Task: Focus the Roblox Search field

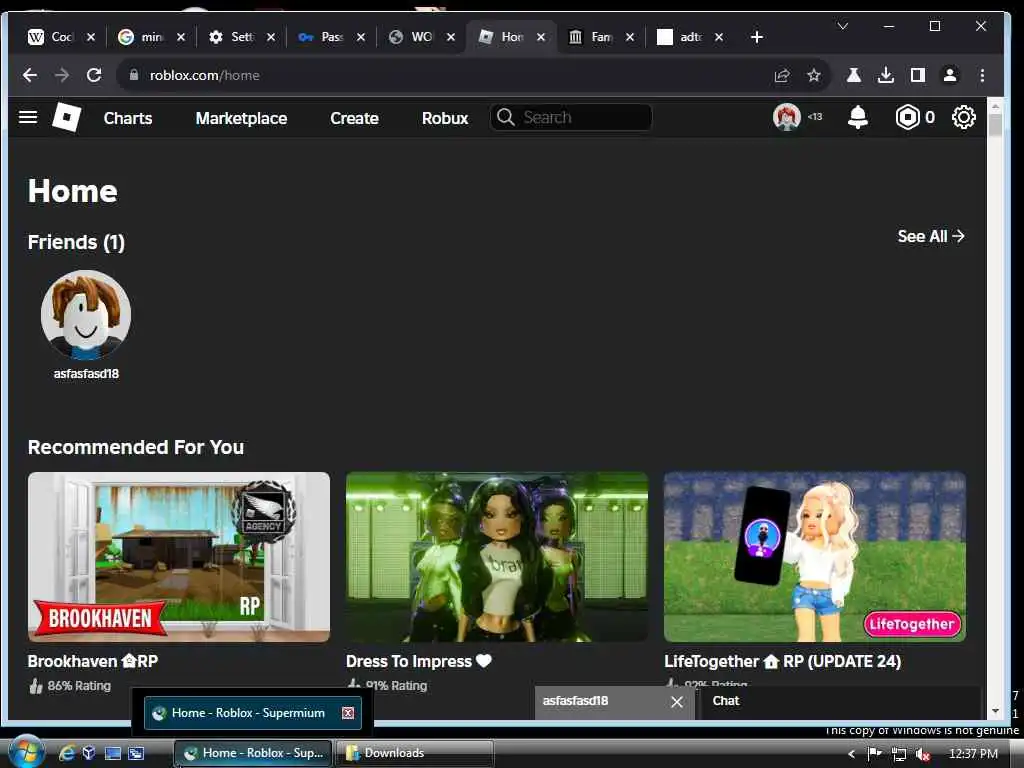Action: 571,118
